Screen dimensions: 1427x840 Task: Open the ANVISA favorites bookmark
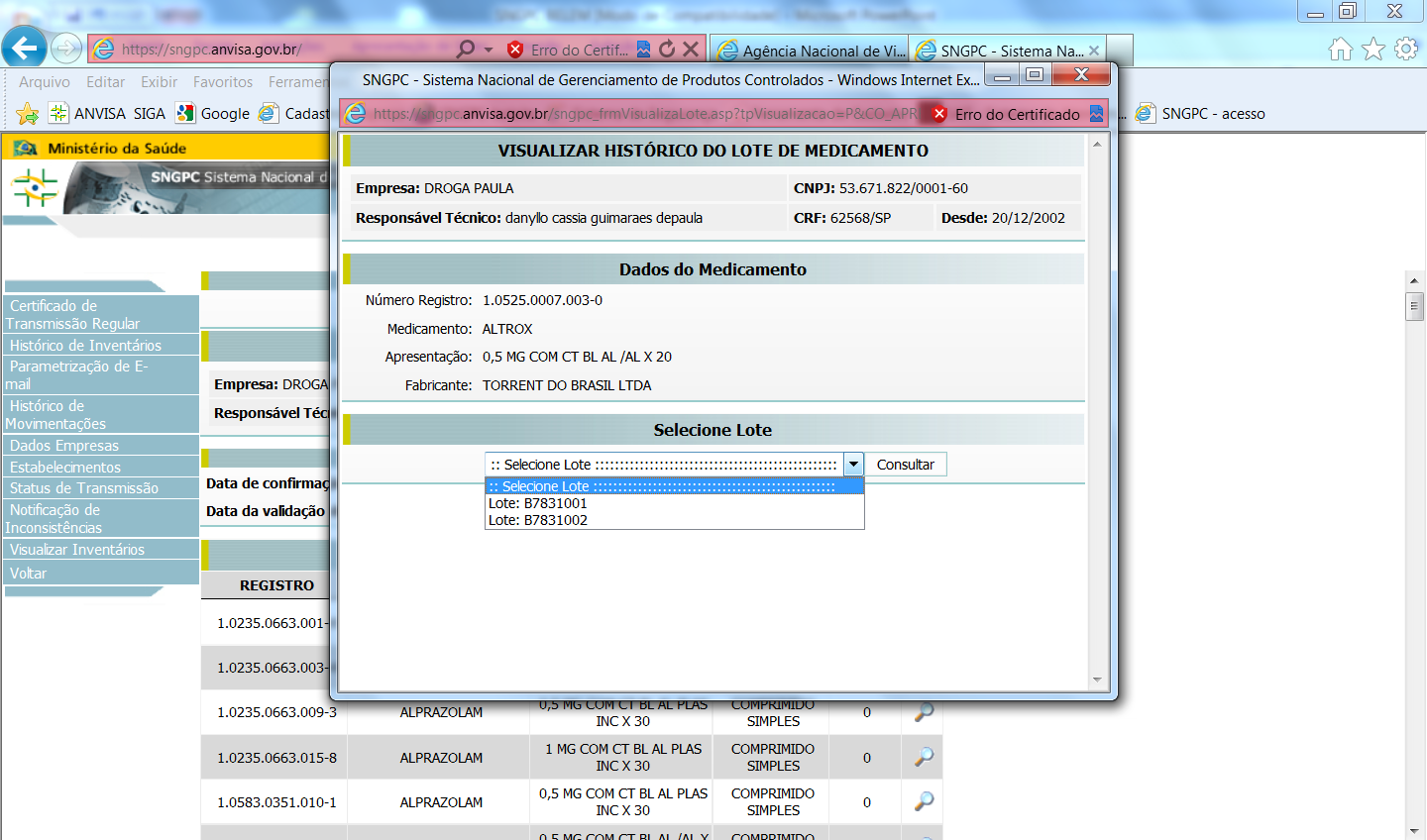tap(87, 114)
